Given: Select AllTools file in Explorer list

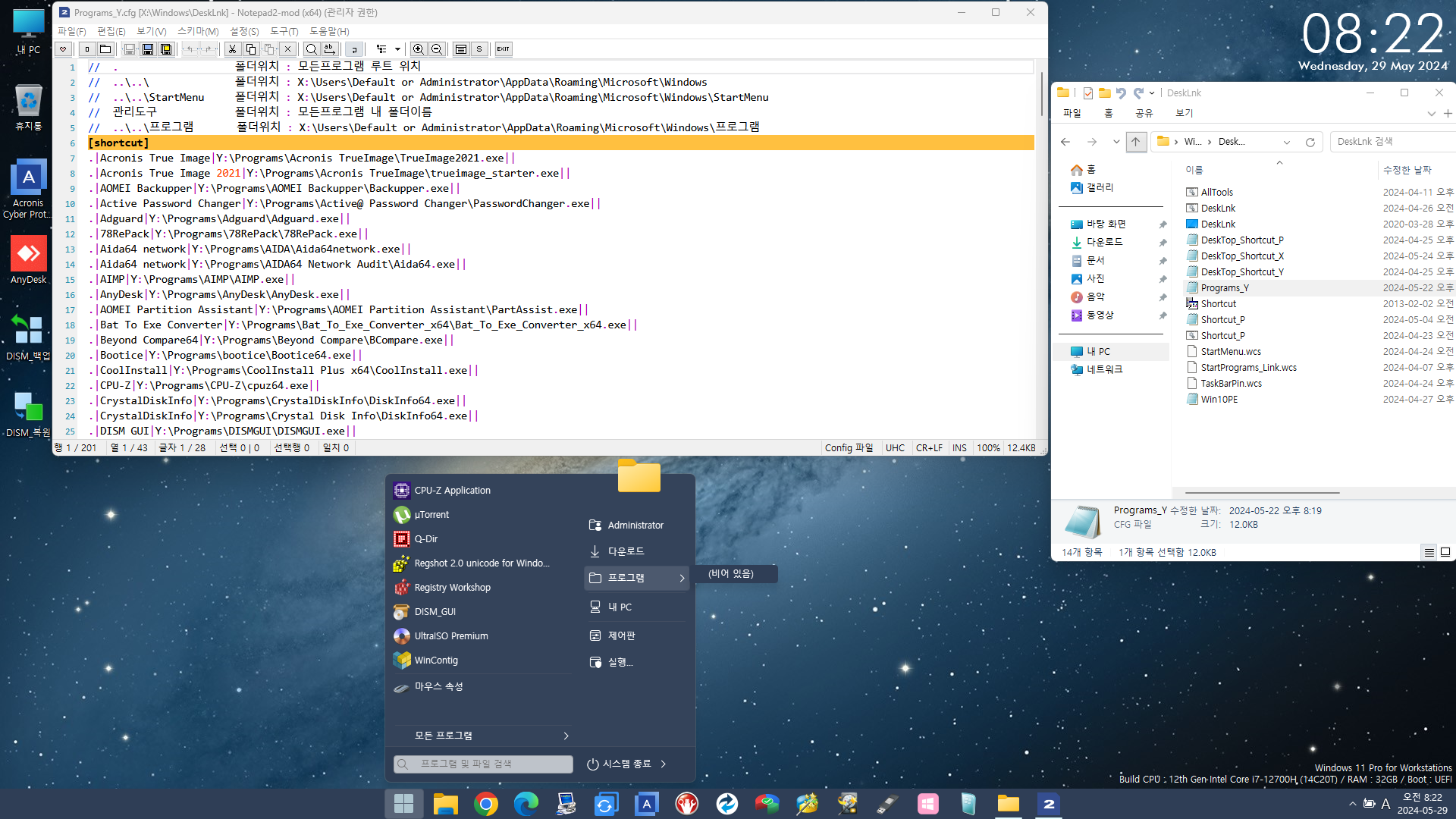Looking at the screenshot, I should 1216,193.
